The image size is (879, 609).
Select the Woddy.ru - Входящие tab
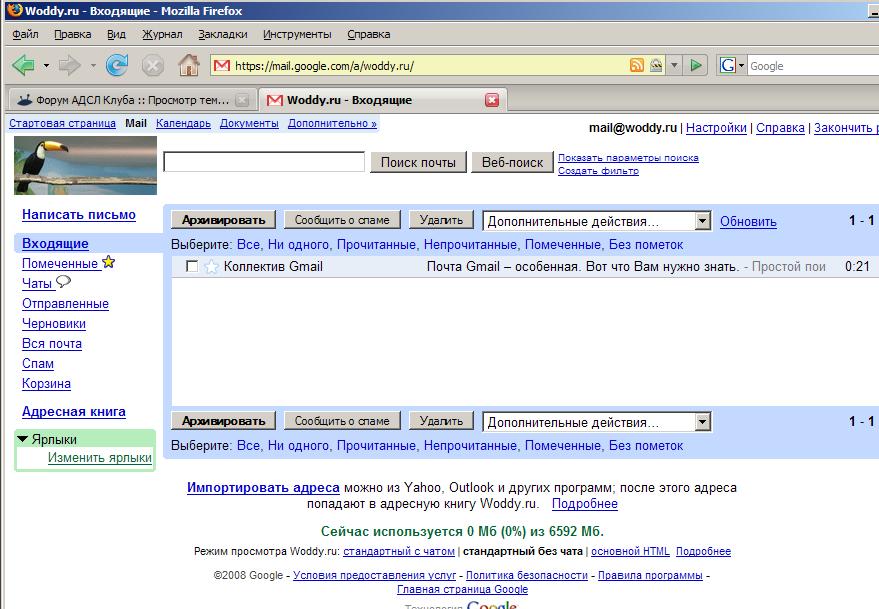tap(383, 100)
